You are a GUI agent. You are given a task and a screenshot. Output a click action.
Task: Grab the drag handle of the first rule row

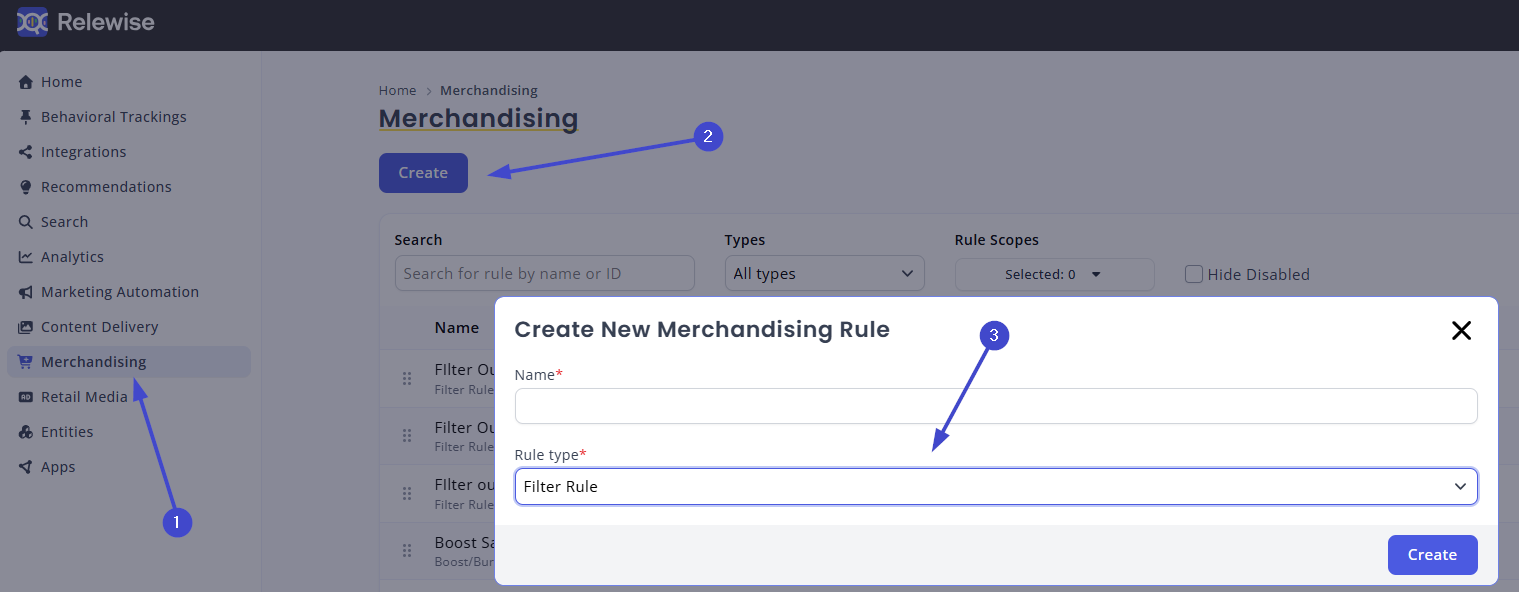(407, 378)
